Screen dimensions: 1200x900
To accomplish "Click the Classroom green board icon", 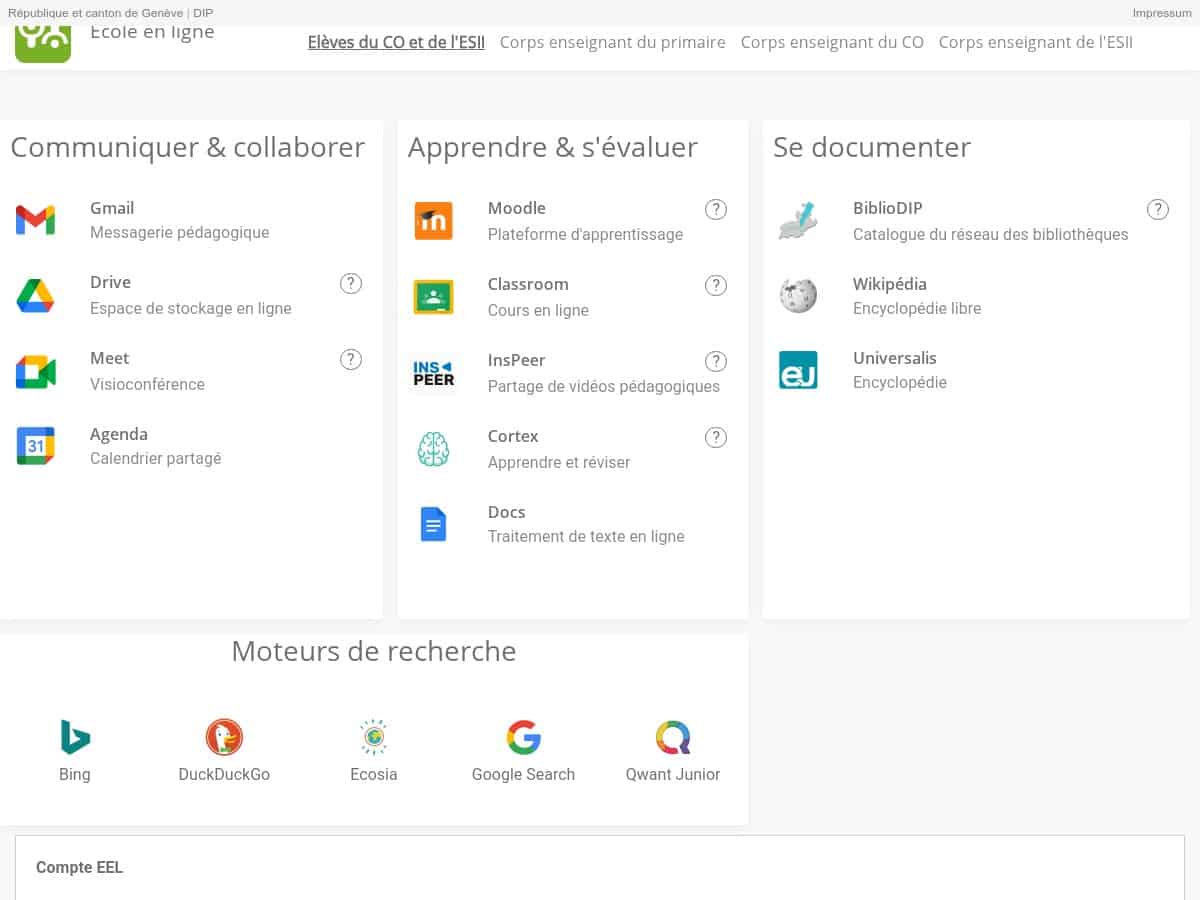I will click(433, 297).
